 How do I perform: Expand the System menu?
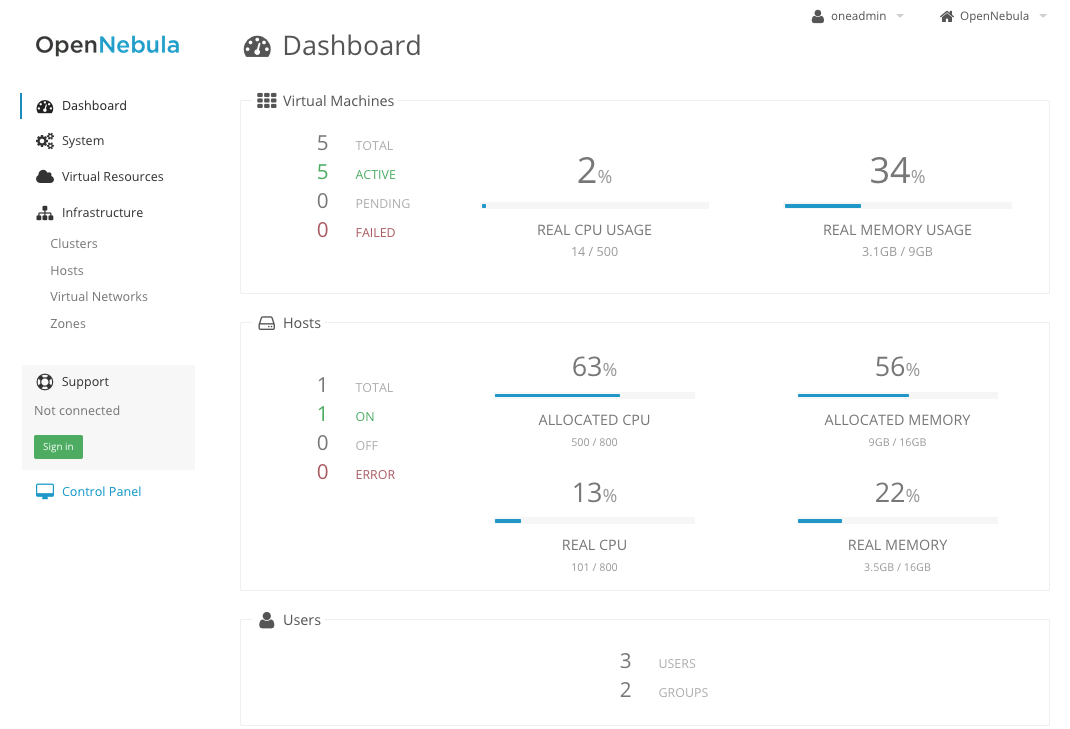83,141
